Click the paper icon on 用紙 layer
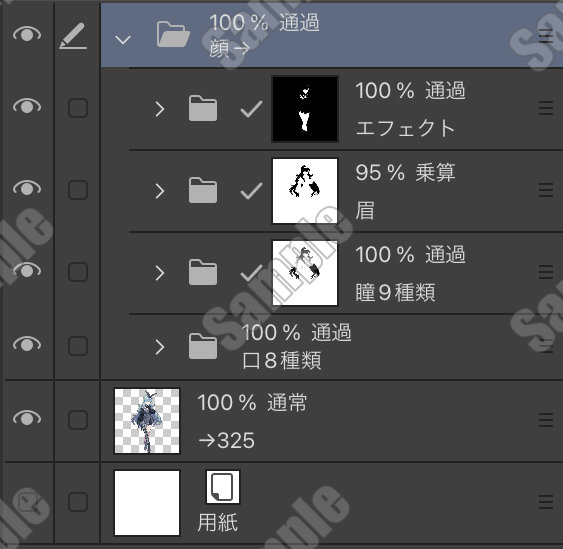Viewport: 563px width, 549px height. click(223, 487)
